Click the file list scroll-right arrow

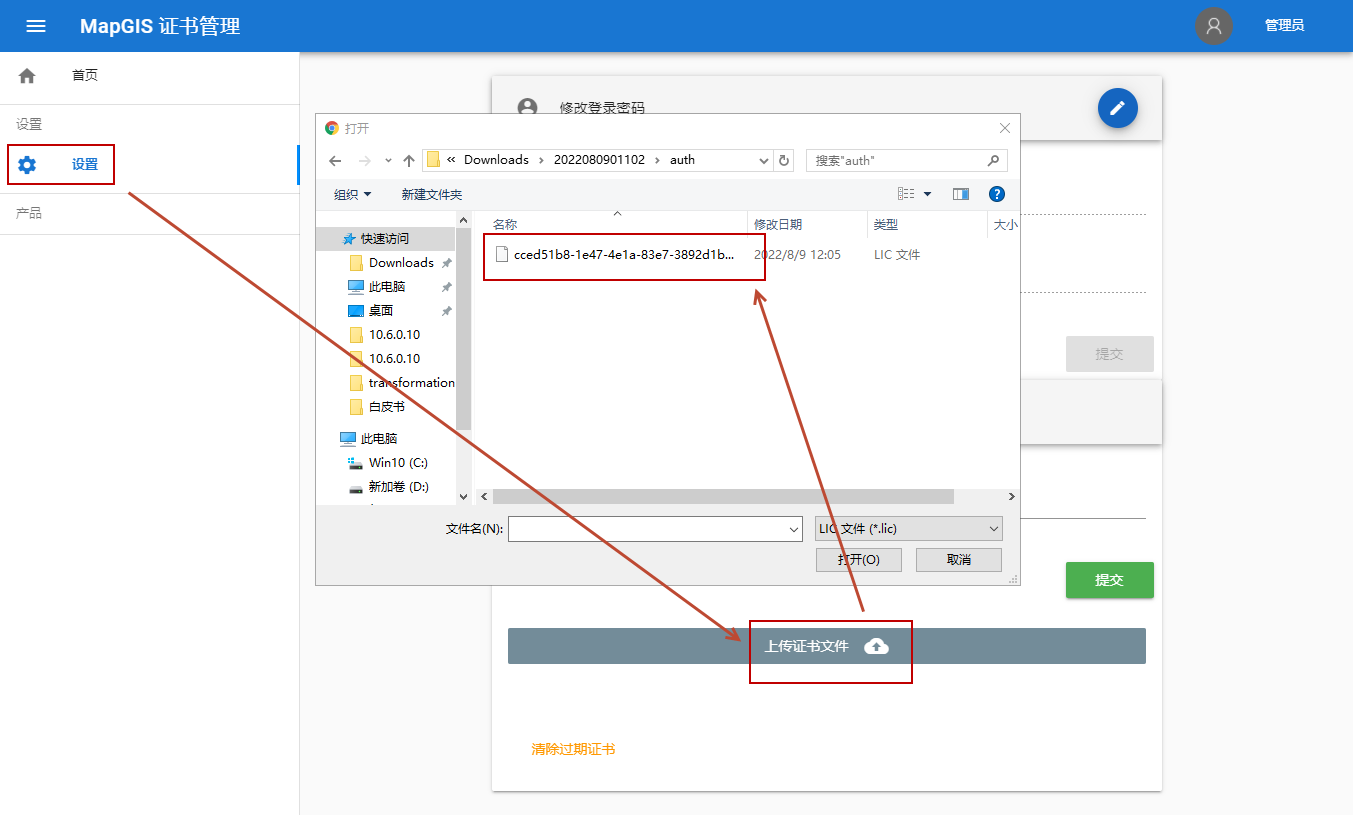(x=1011, y=496)
